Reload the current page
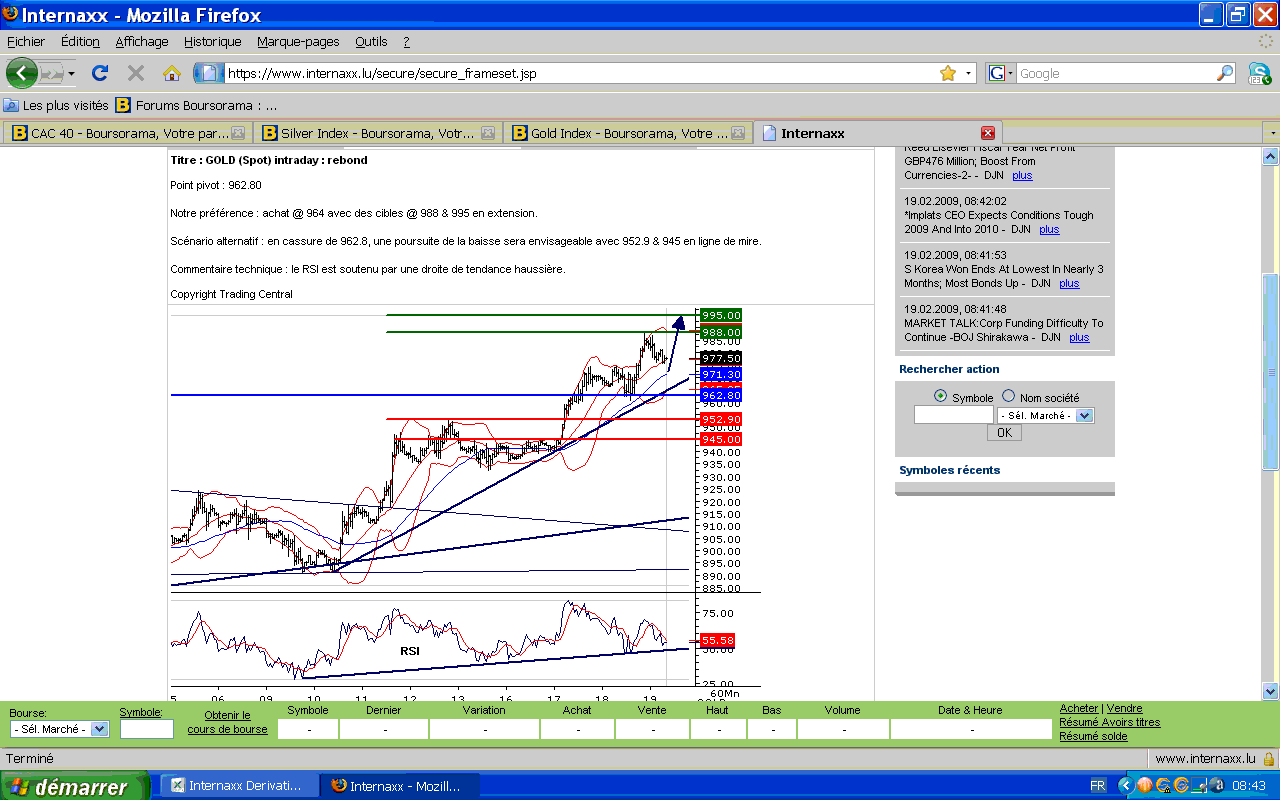The image size is (1280, 800). coord(100,73)
